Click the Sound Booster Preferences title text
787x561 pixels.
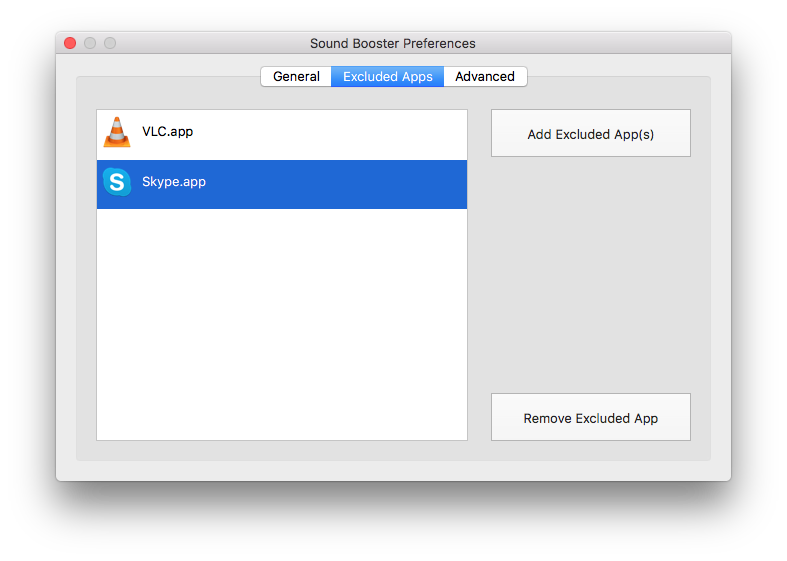(392, 44)
